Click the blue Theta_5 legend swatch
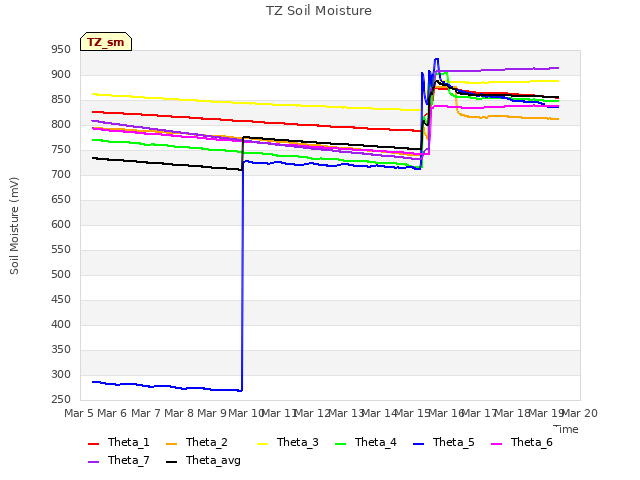Image resolution: width=640 pixels, height=480 pixels. [418, 444]
